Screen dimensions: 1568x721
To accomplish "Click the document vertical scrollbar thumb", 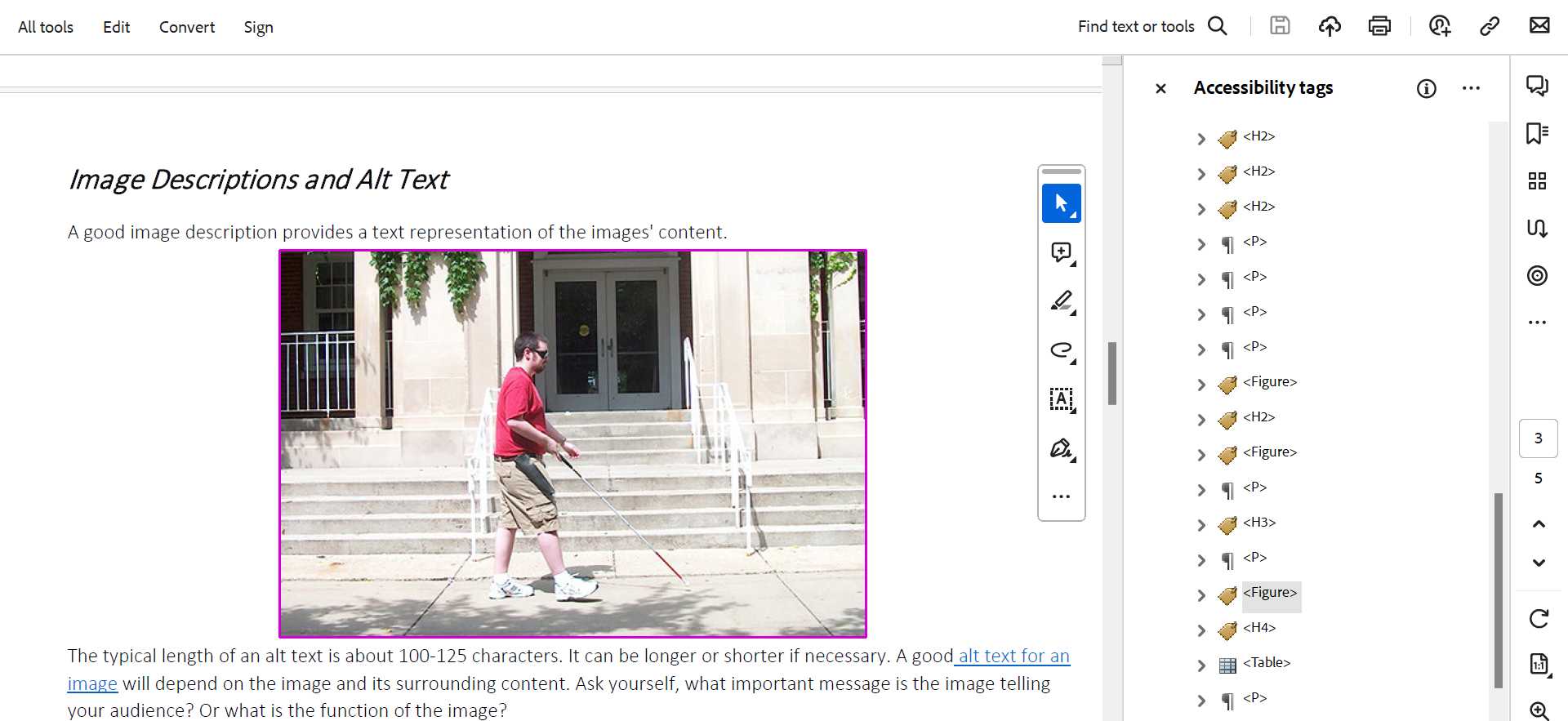I will pos(1111,373).
